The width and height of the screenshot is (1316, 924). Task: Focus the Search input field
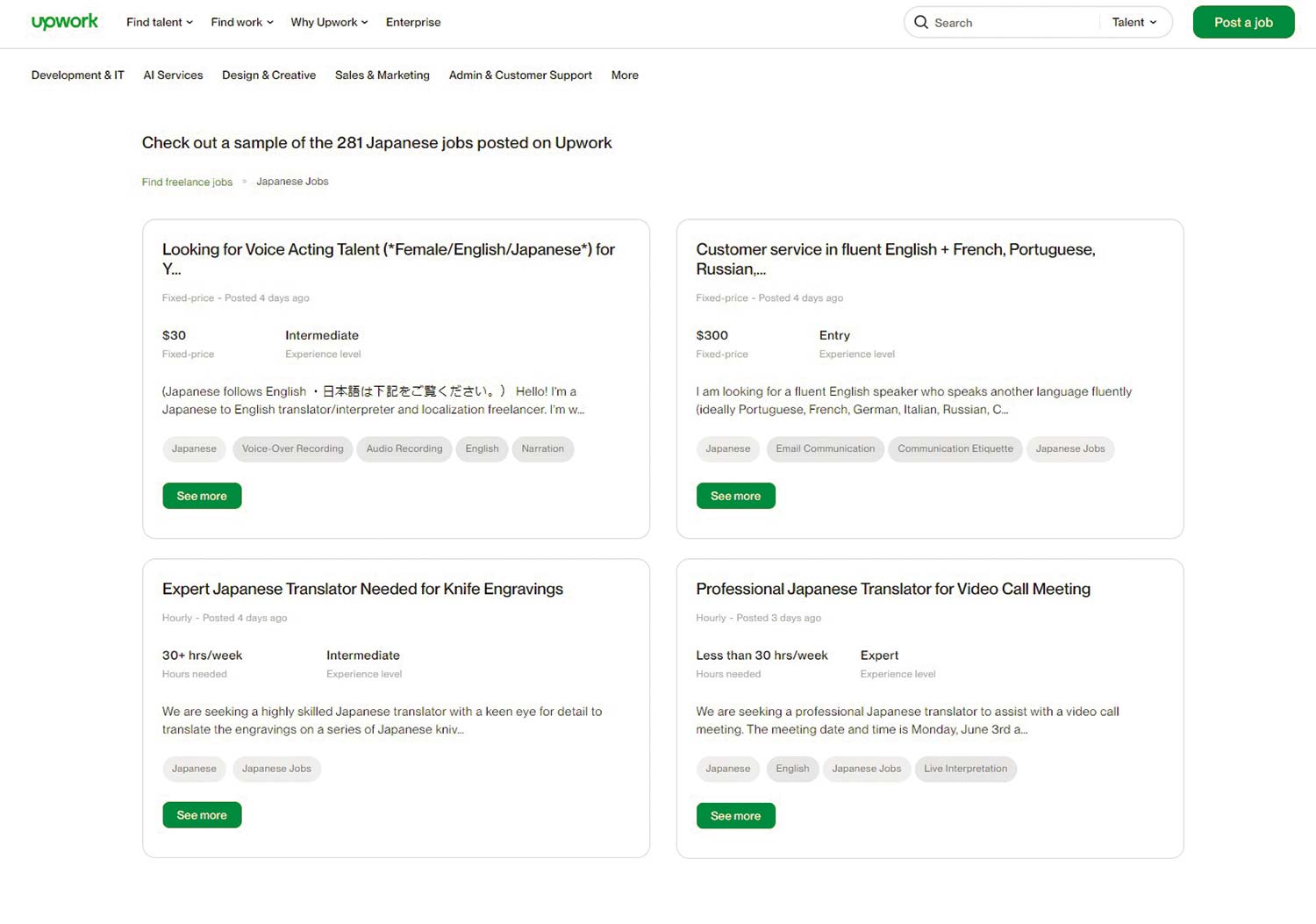[1013, 23]
